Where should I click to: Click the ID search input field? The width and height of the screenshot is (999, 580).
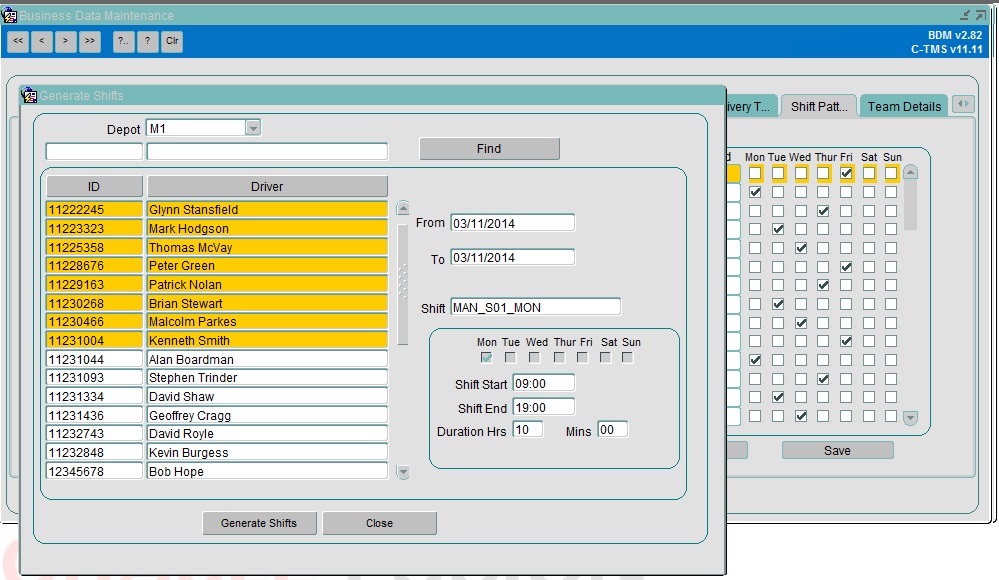pos(94,152)
